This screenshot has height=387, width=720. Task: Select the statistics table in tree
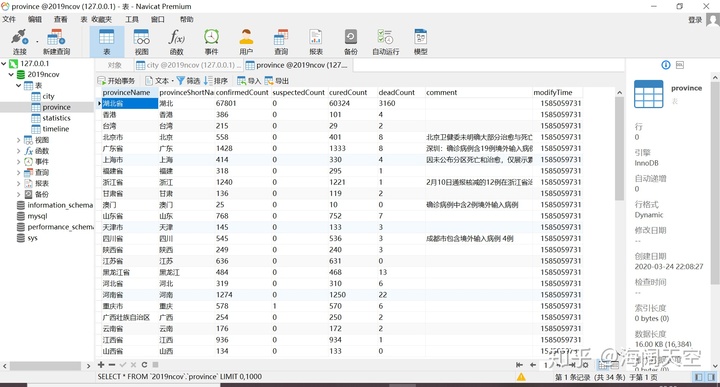coord(56,118)
